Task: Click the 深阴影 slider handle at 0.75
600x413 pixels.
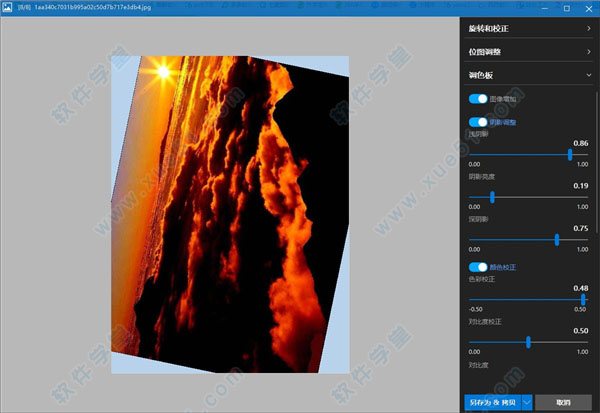Action: pyautogui.click(x=557, y=239)
